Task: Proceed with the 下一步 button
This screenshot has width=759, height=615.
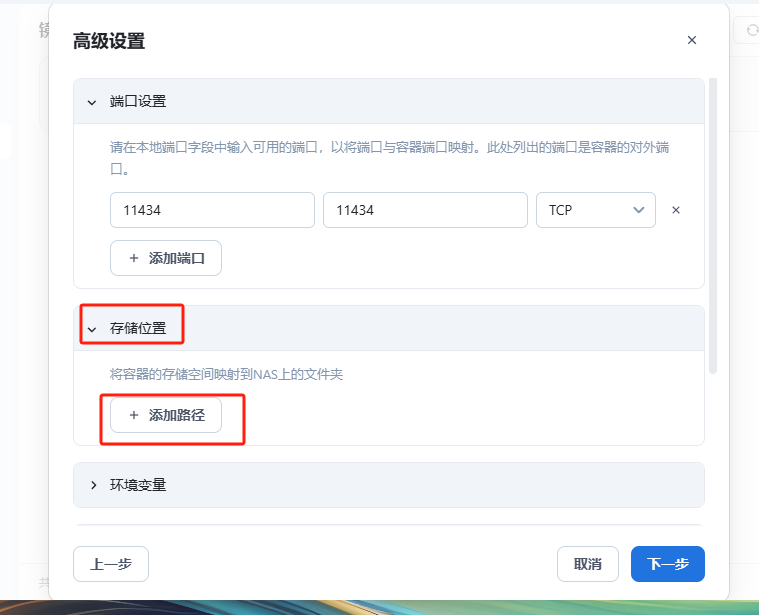Action: click(668, 564)
